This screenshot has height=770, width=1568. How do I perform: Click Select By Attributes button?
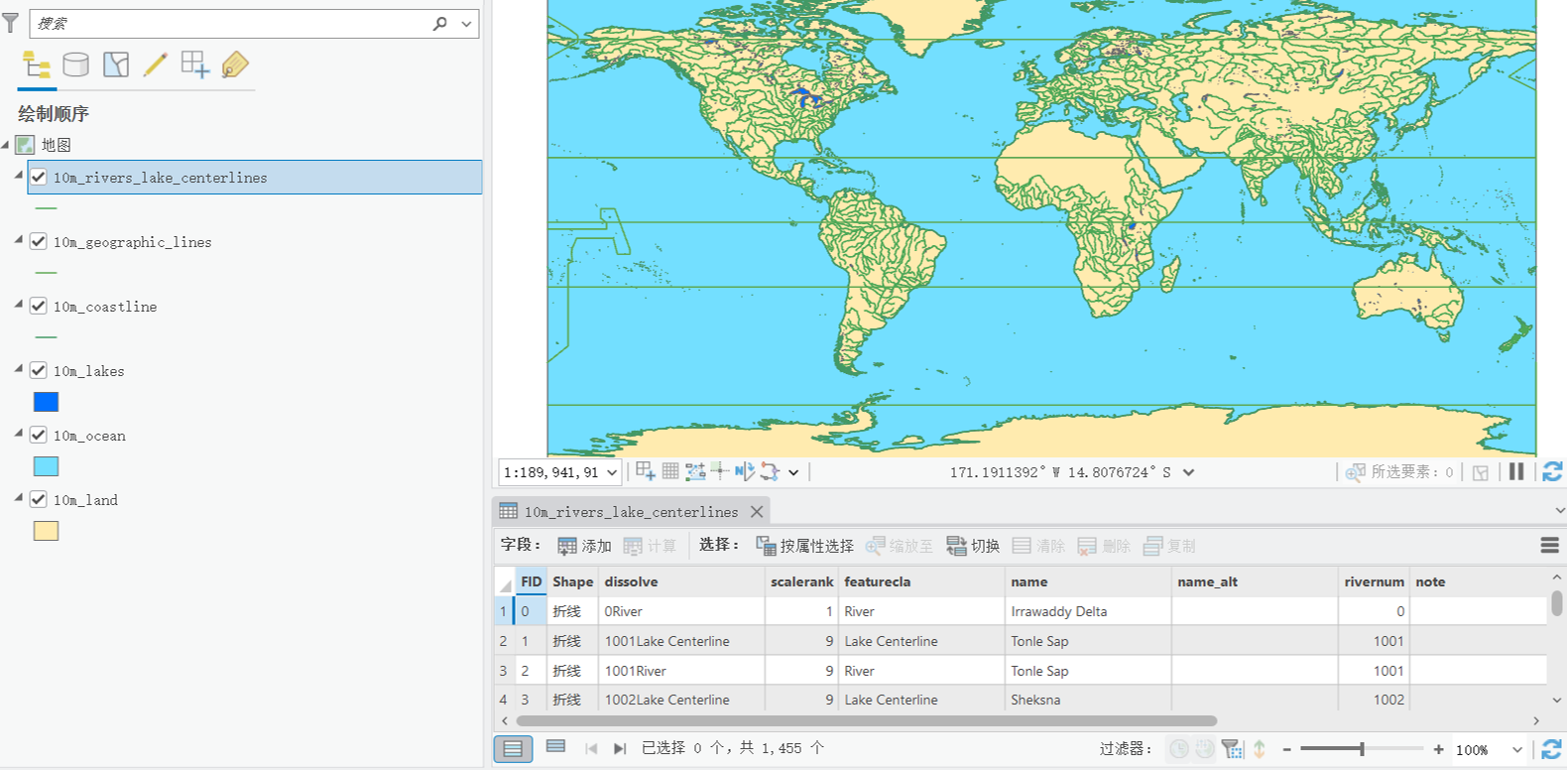(x=804, y=546)
